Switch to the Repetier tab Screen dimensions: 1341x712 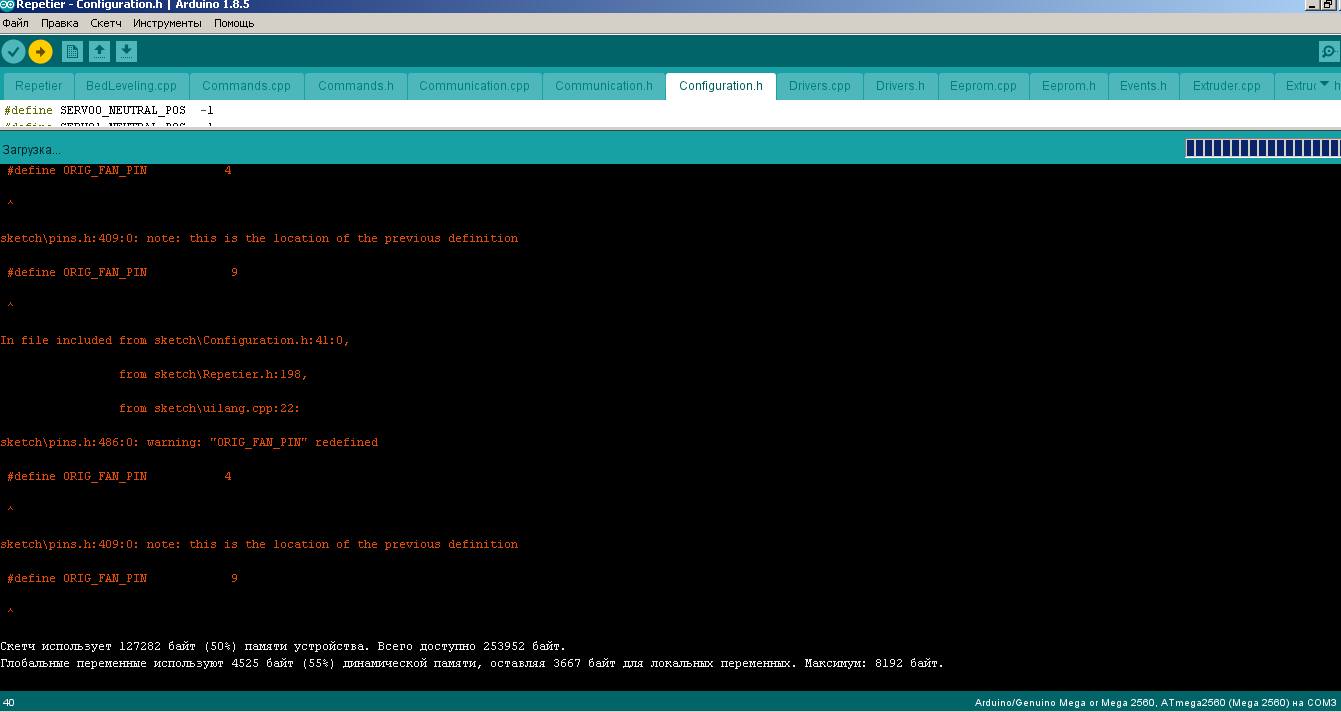click(x=39, y=86)
